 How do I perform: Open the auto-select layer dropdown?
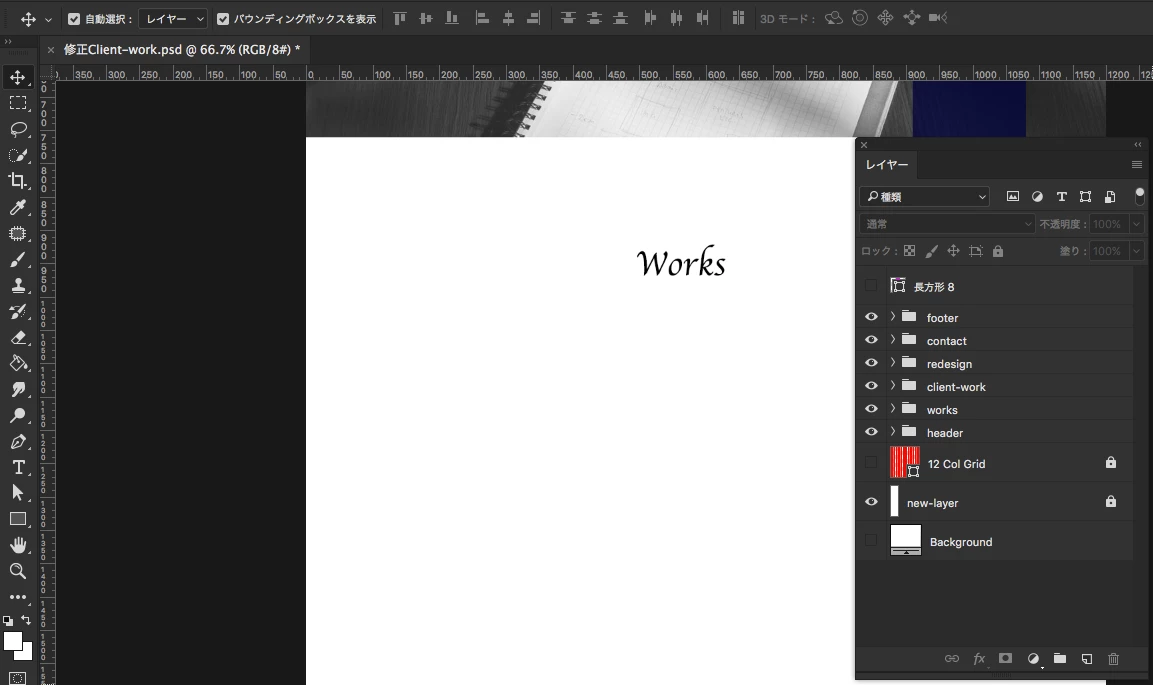pos(174,19)
